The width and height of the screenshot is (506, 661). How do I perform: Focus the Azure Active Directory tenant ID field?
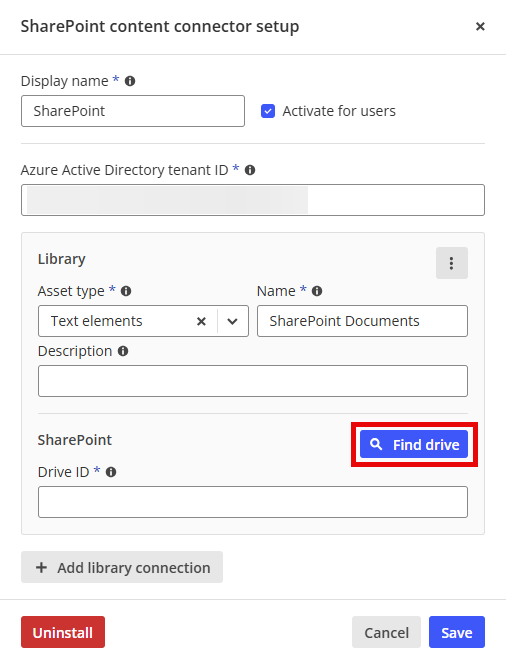[x=253, y=200]
